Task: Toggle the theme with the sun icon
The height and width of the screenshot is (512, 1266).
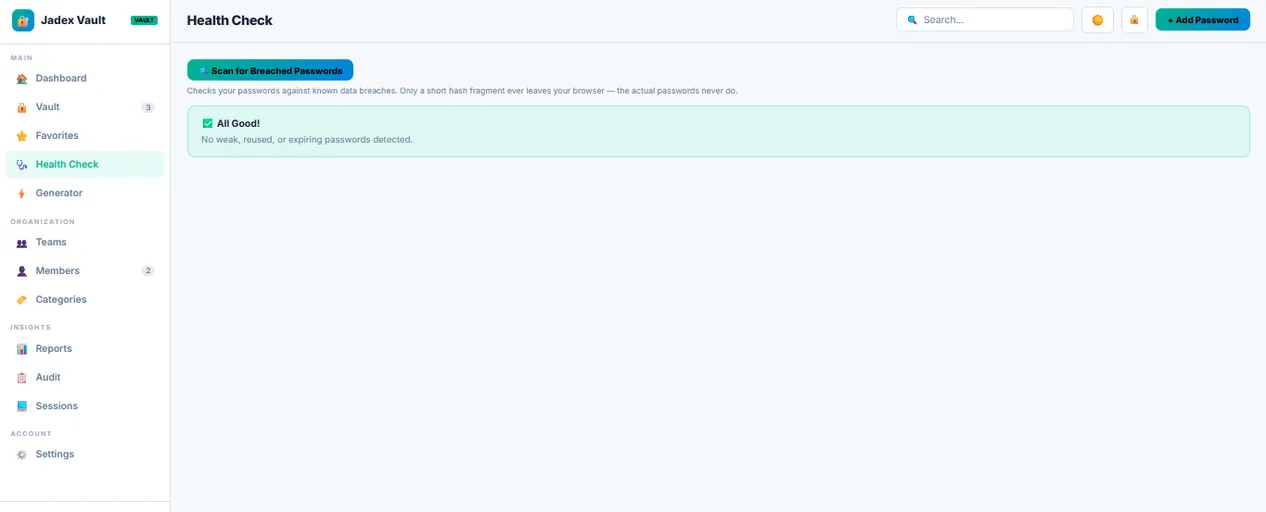Action: 1098,20
